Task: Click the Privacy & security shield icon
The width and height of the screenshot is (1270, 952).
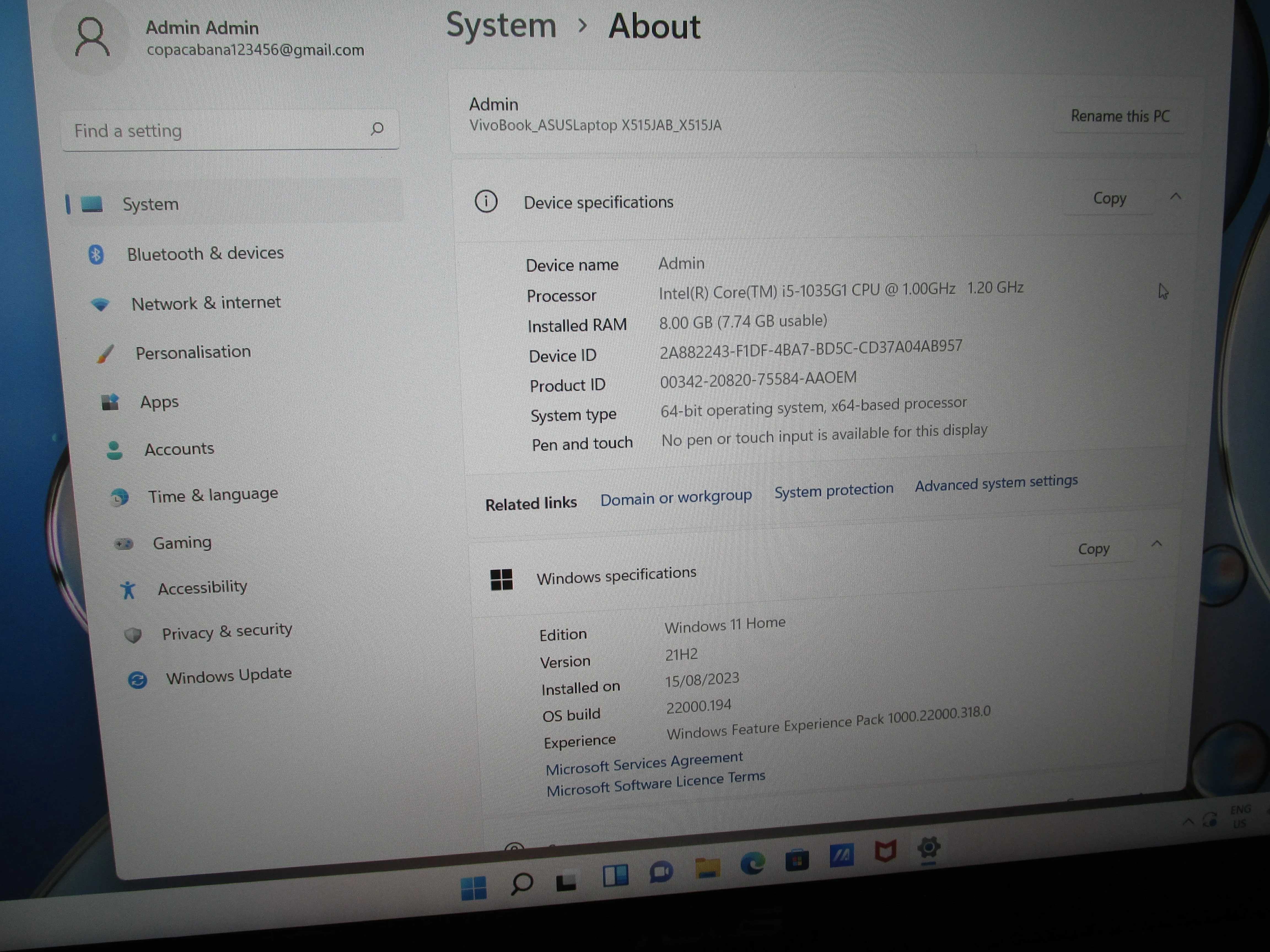Action: pyautogui.click(x=133, y=635)
